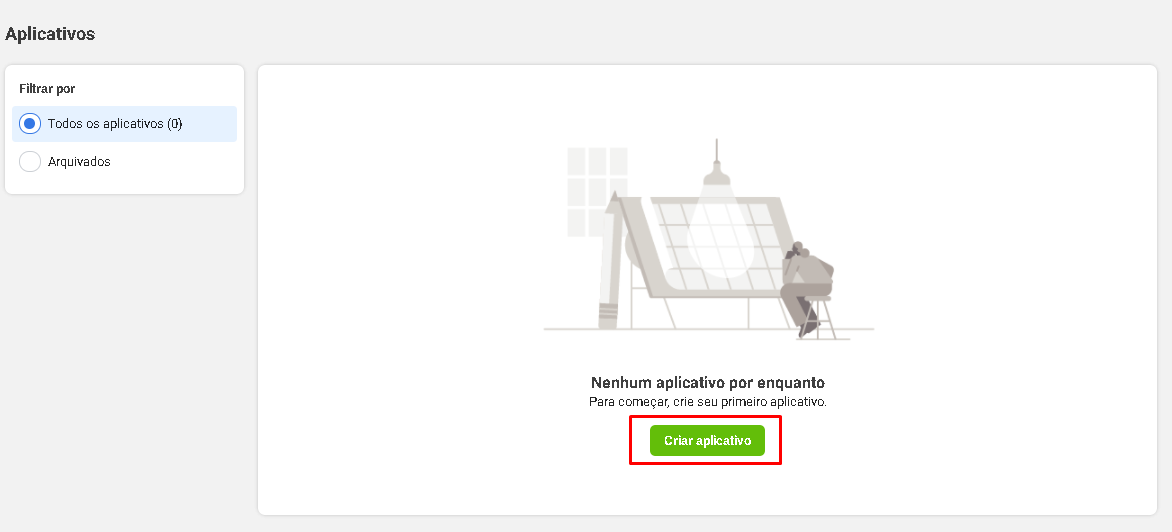
Task: Click the floor line beneath the illustration
Action: coord(709,329)
